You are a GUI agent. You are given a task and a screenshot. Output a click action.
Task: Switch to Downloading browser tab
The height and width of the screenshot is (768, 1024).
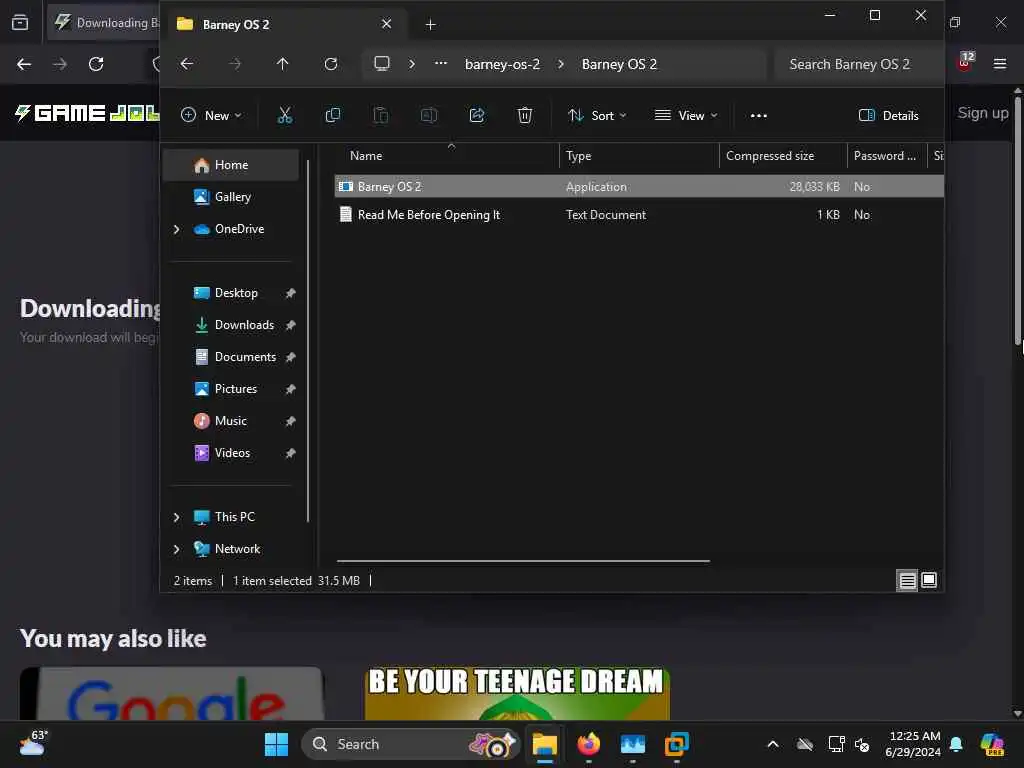[x=104, y=23]
